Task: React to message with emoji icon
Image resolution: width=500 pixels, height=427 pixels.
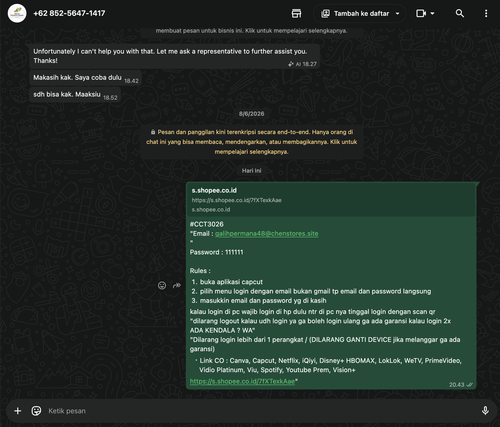Action: point(162,285)
